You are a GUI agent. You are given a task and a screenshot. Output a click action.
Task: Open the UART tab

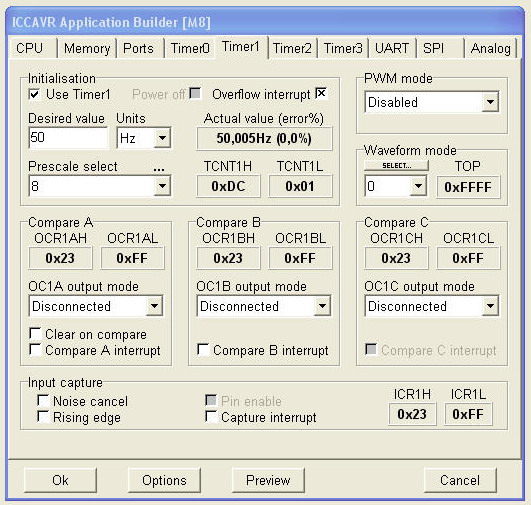(x=392, y=48)
